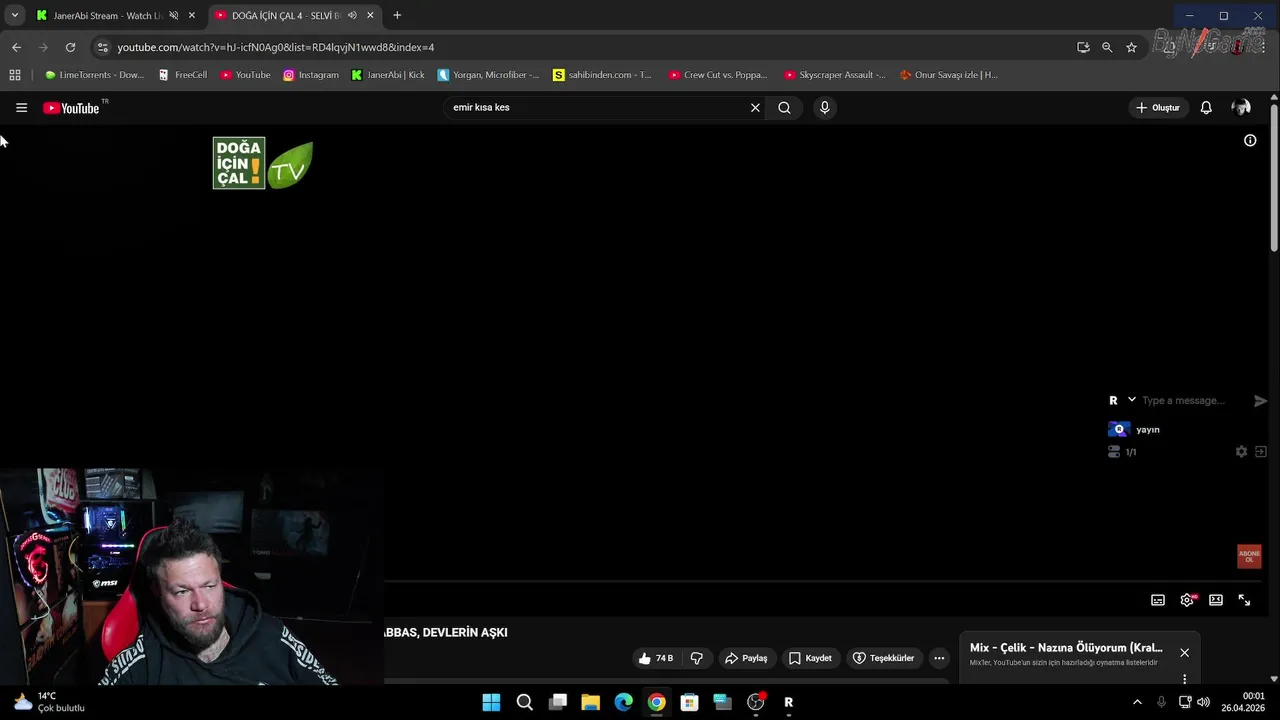
Task: Expand the chat identity dropdown chevron
Action: coord(1132,399)
